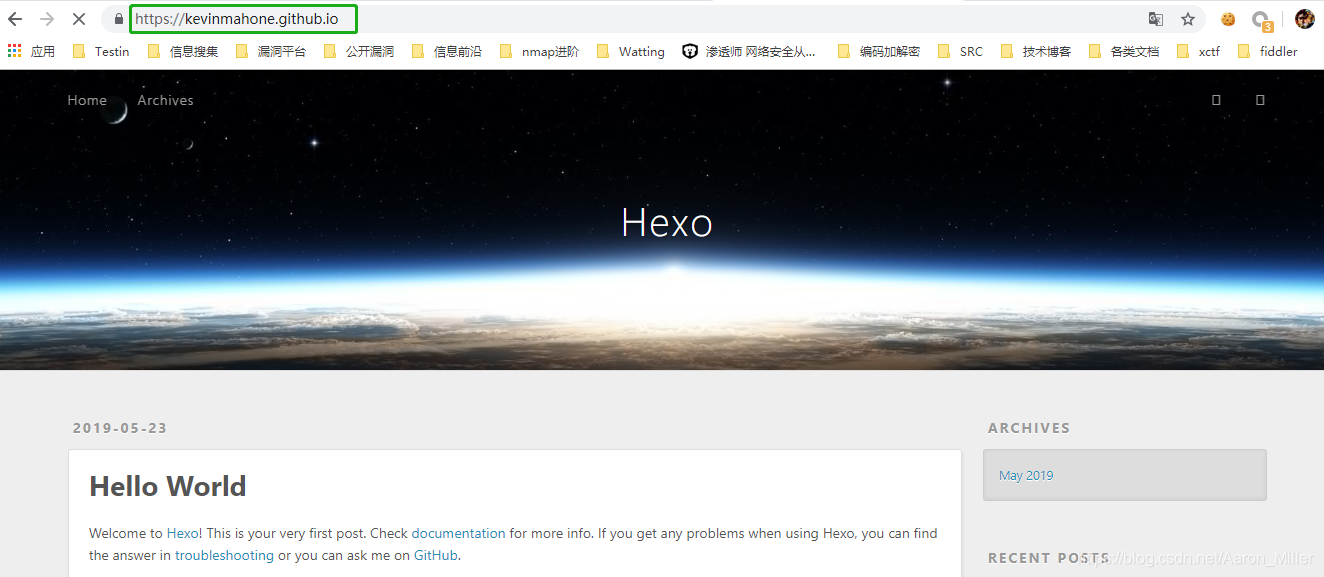The width and height of the screenshot is (1324, 577).
Task: Click the browser forward arrow
Action: pyautogui.click(x=47, y=19)
